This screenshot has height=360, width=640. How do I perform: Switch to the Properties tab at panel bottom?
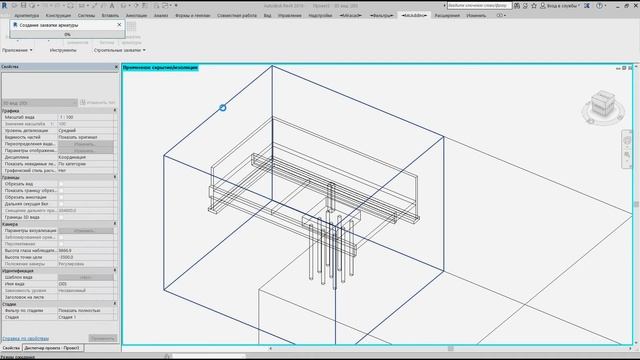tap(11, 348)
